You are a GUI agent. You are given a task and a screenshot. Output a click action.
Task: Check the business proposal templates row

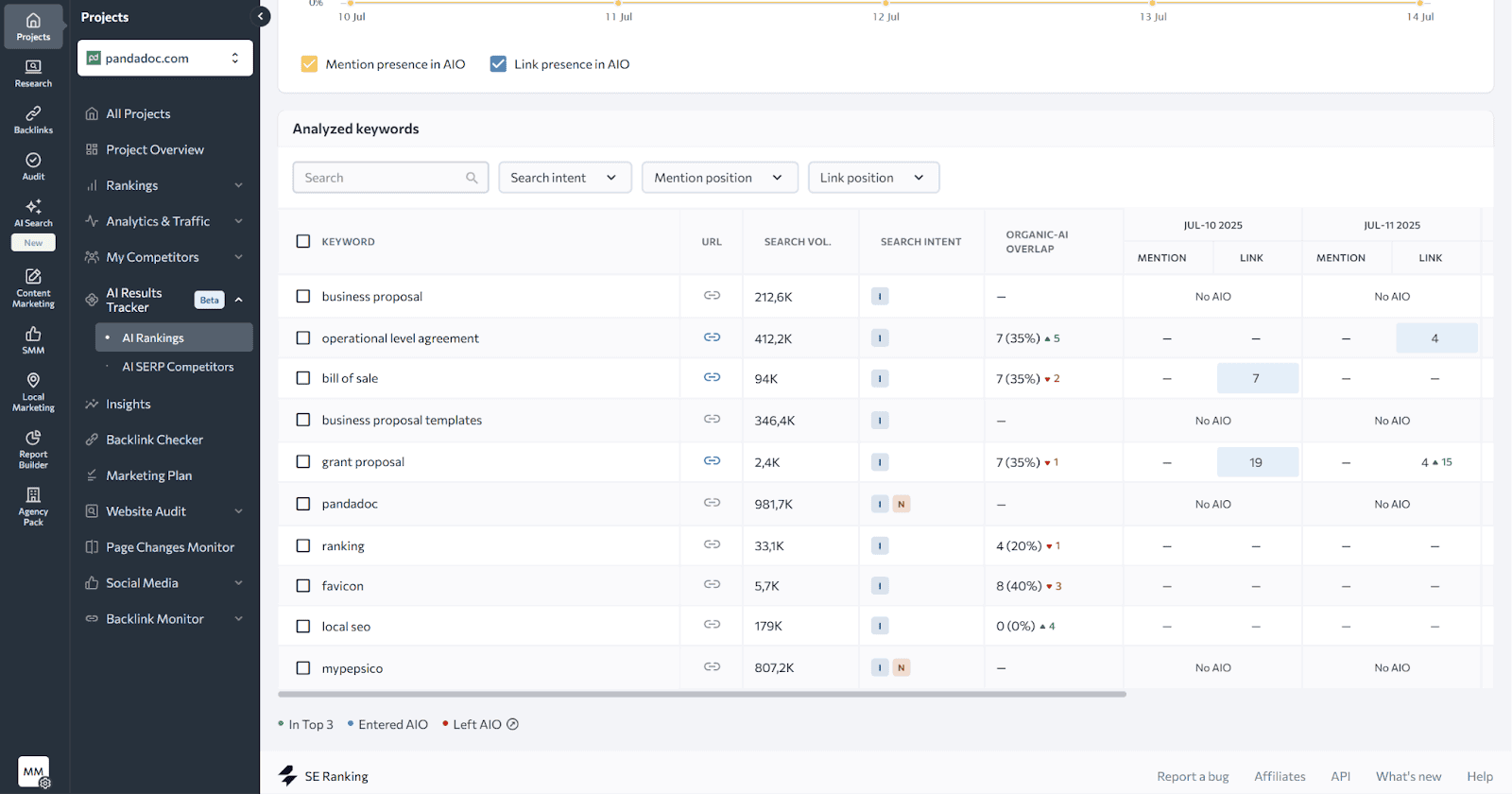(303, 420)
